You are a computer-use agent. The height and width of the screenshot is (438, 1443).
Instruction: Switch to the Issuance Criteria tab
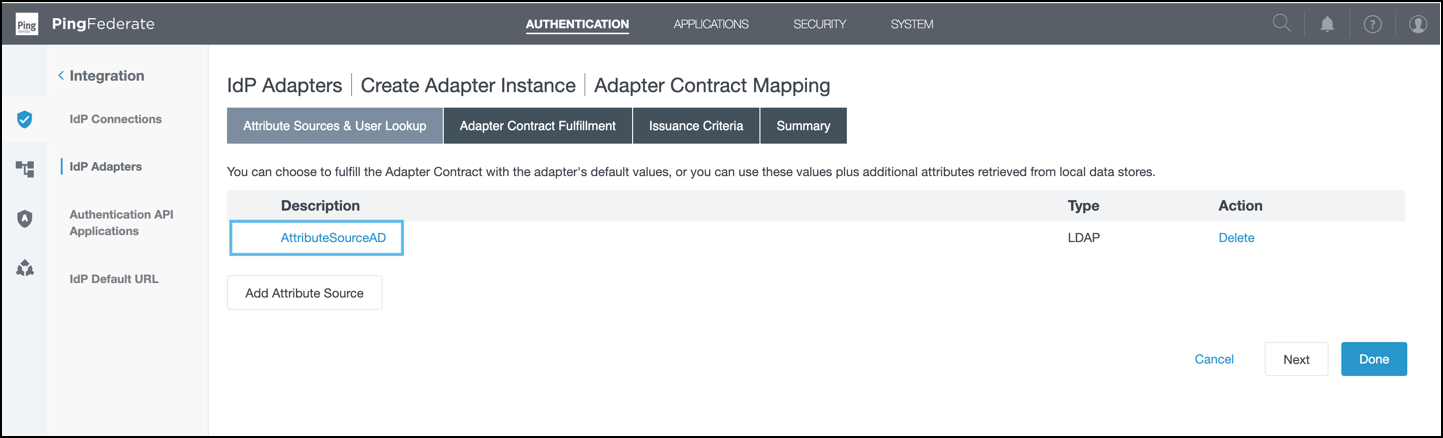696,126
